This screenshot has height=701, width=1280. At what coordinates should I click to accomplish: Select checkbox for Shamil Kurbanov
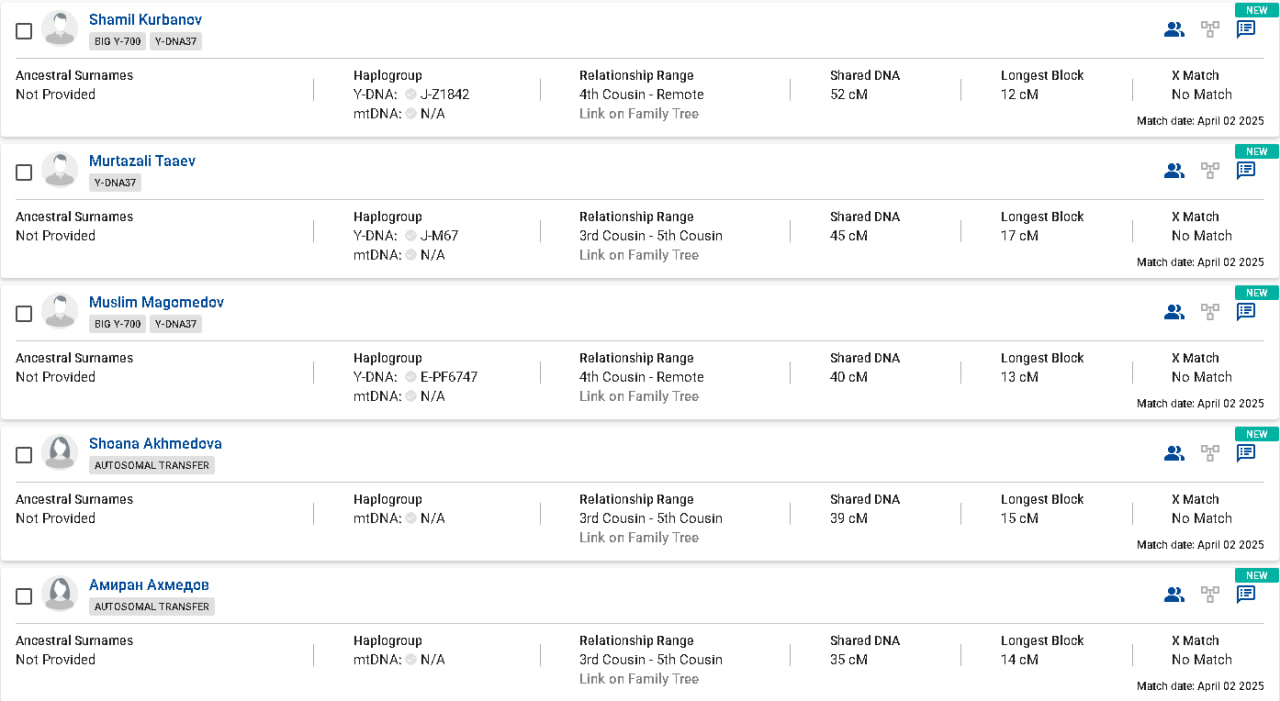click(24, 31)
